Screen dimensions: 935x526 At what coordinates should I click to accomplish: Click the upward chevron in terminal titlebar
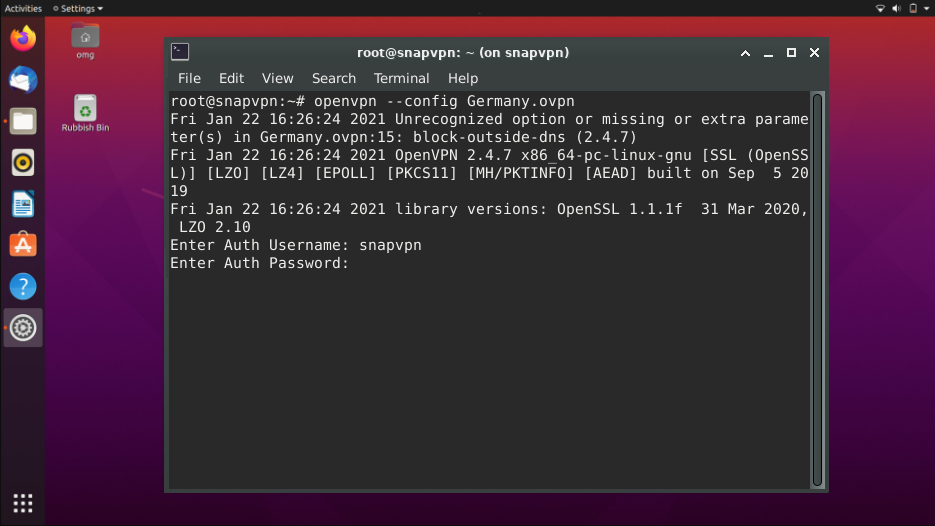[745, 52]
